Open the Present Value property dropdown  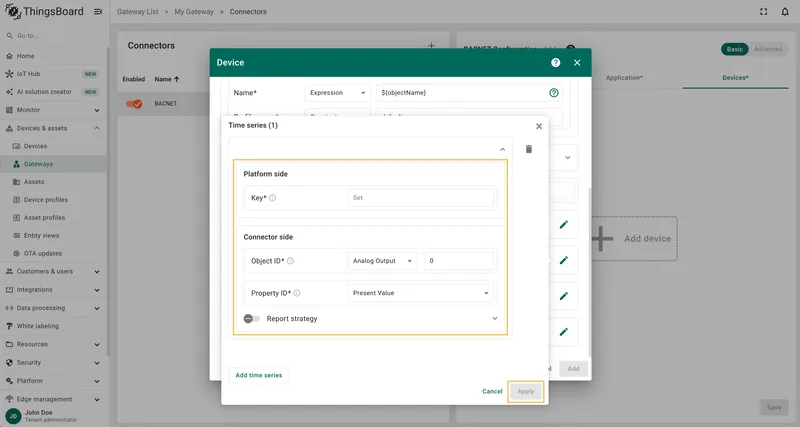[421, 293]
